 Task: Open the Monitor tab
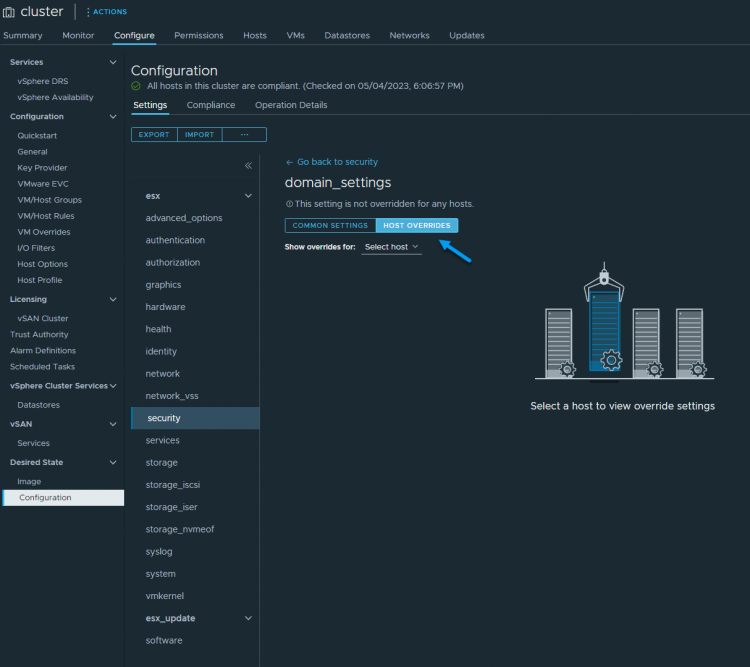click(x=78, y=35)
